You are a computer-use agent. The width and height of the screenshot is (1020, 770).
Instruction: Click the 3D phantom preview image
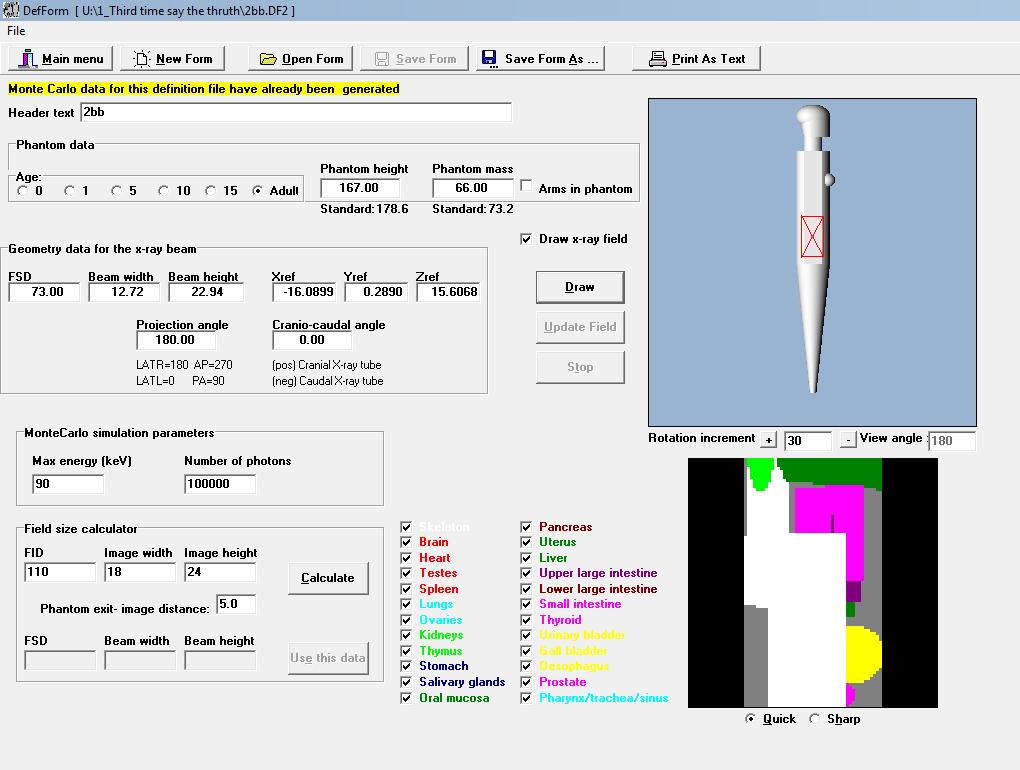812,263
